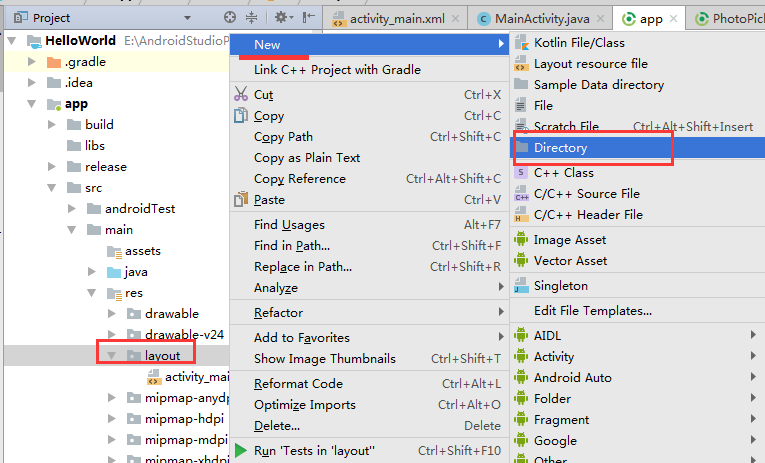Click the Singleton template icon

point(522,285)
